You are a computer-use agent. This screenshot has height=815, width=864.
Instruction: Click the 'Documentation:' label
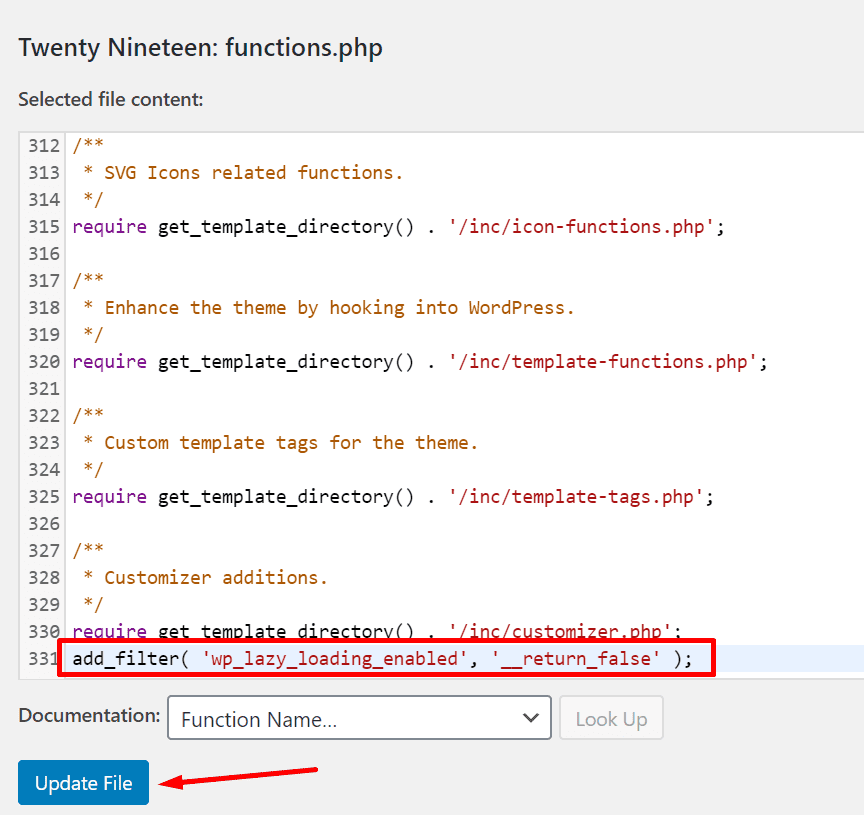[89, 715]
